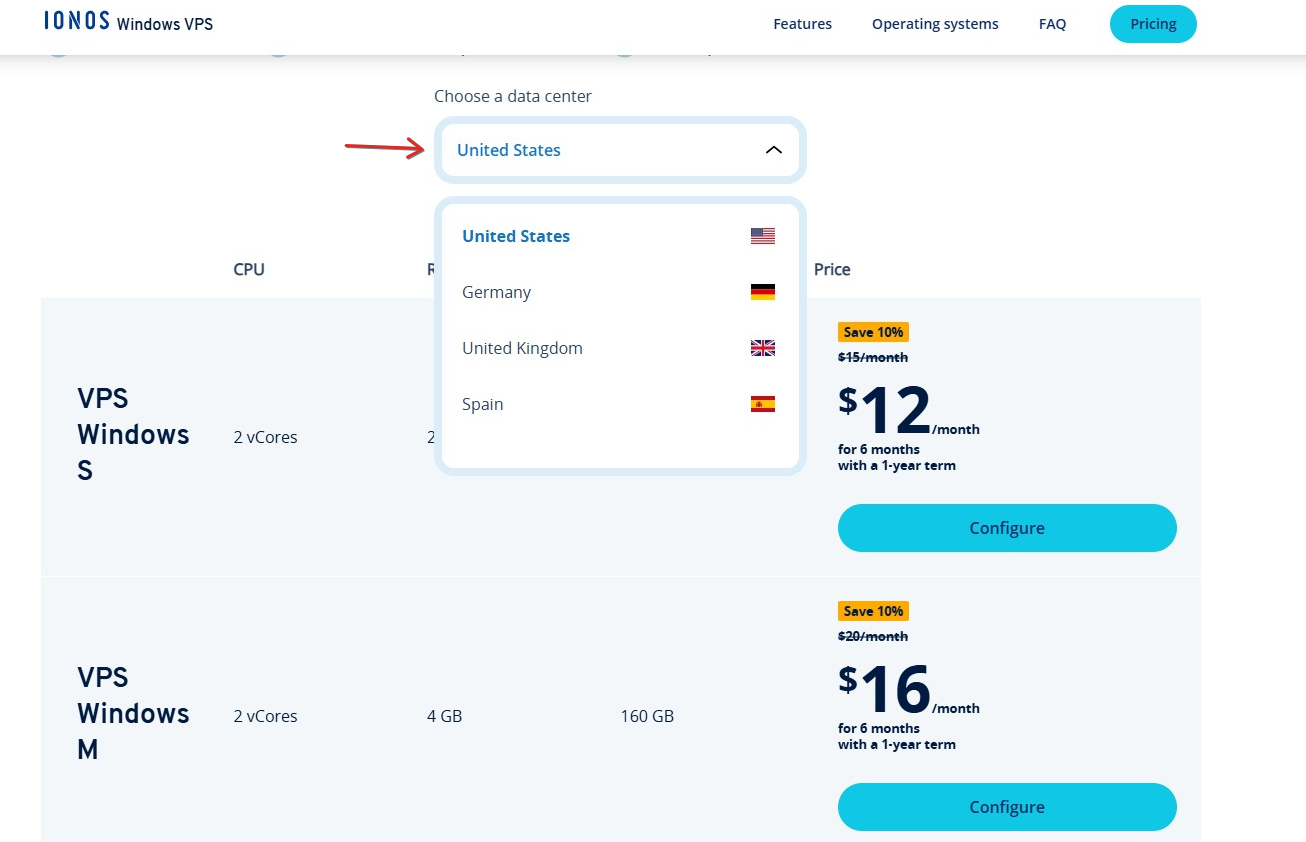Click the United States flag icon

point(762,236)
